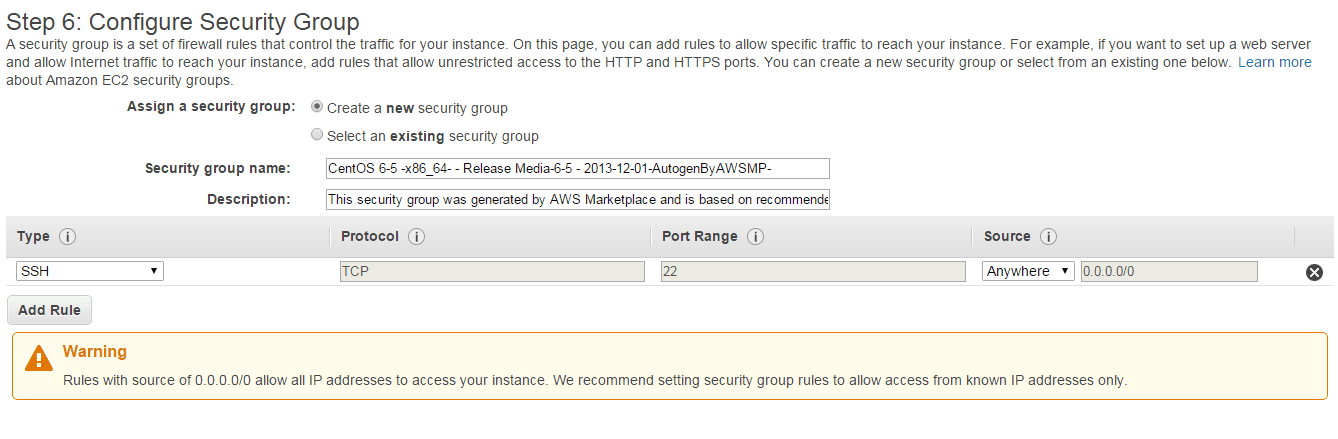Screen dimensions: 1338x439
Task: Click the Warning title text
Action: click(x=94, y=352)
